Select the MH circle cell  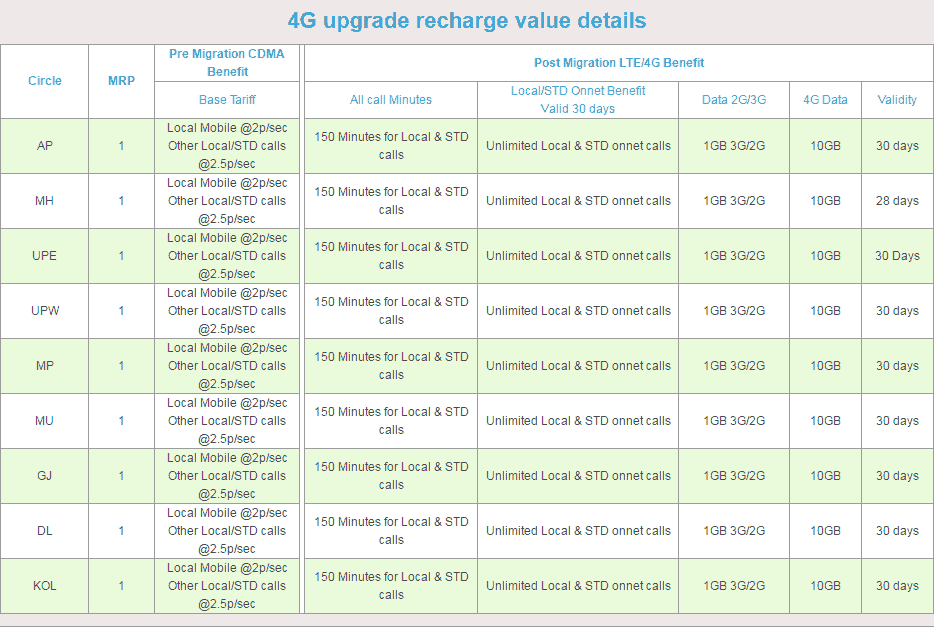[x=45, y=201]
